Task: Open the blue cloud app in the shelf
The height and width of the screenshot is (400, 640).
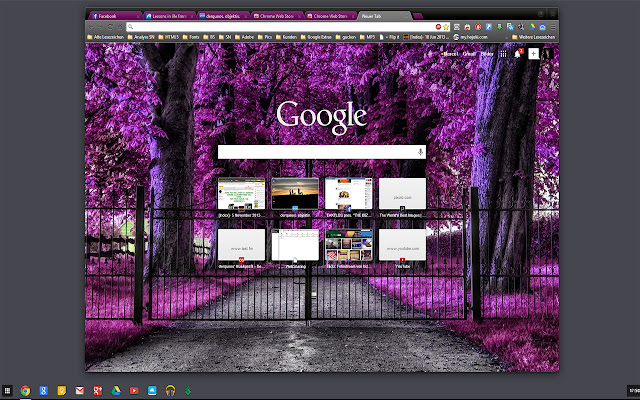Action: click(152, 391)
